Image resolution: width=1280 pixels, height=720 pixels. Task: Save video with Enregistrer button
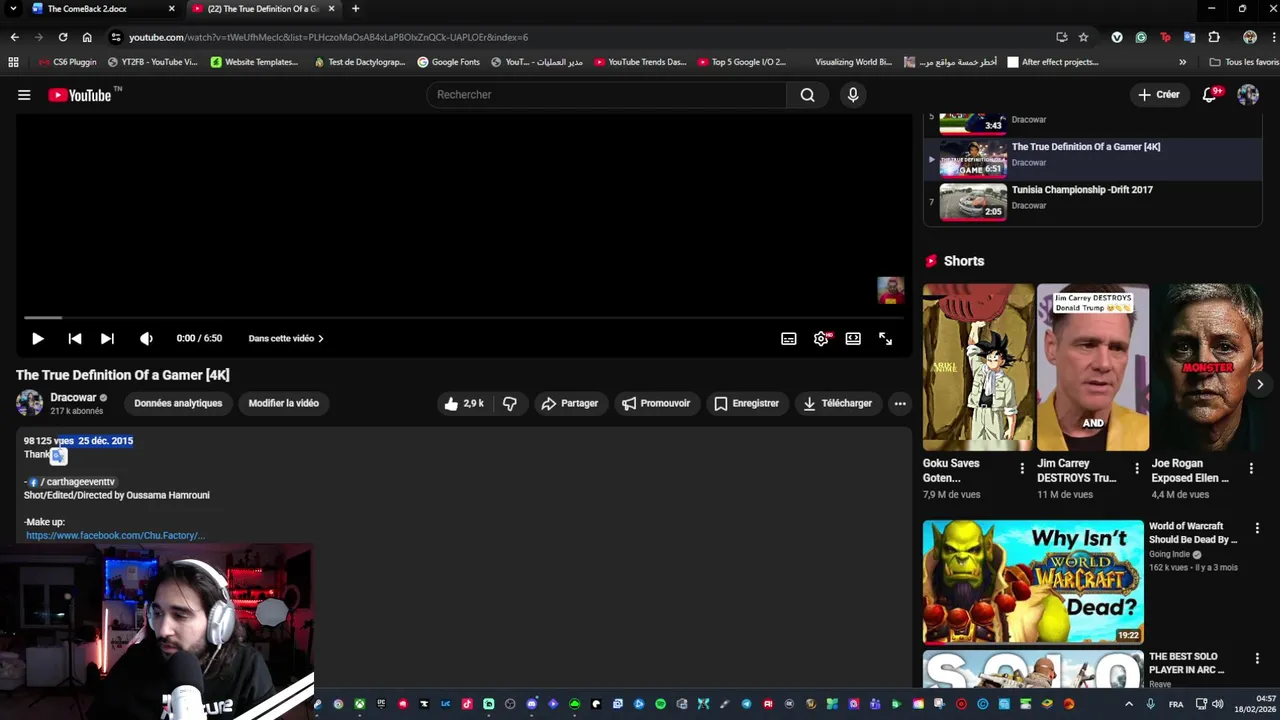746,403
